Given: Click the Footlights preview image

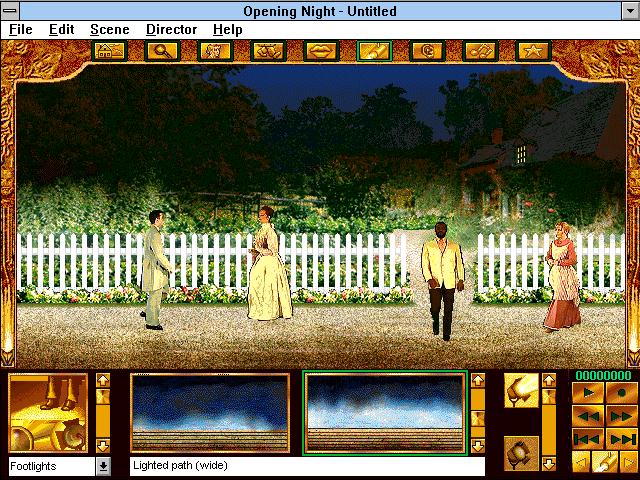Looking at the screenshot, I should pyautogui.click(x=48, y=413).
